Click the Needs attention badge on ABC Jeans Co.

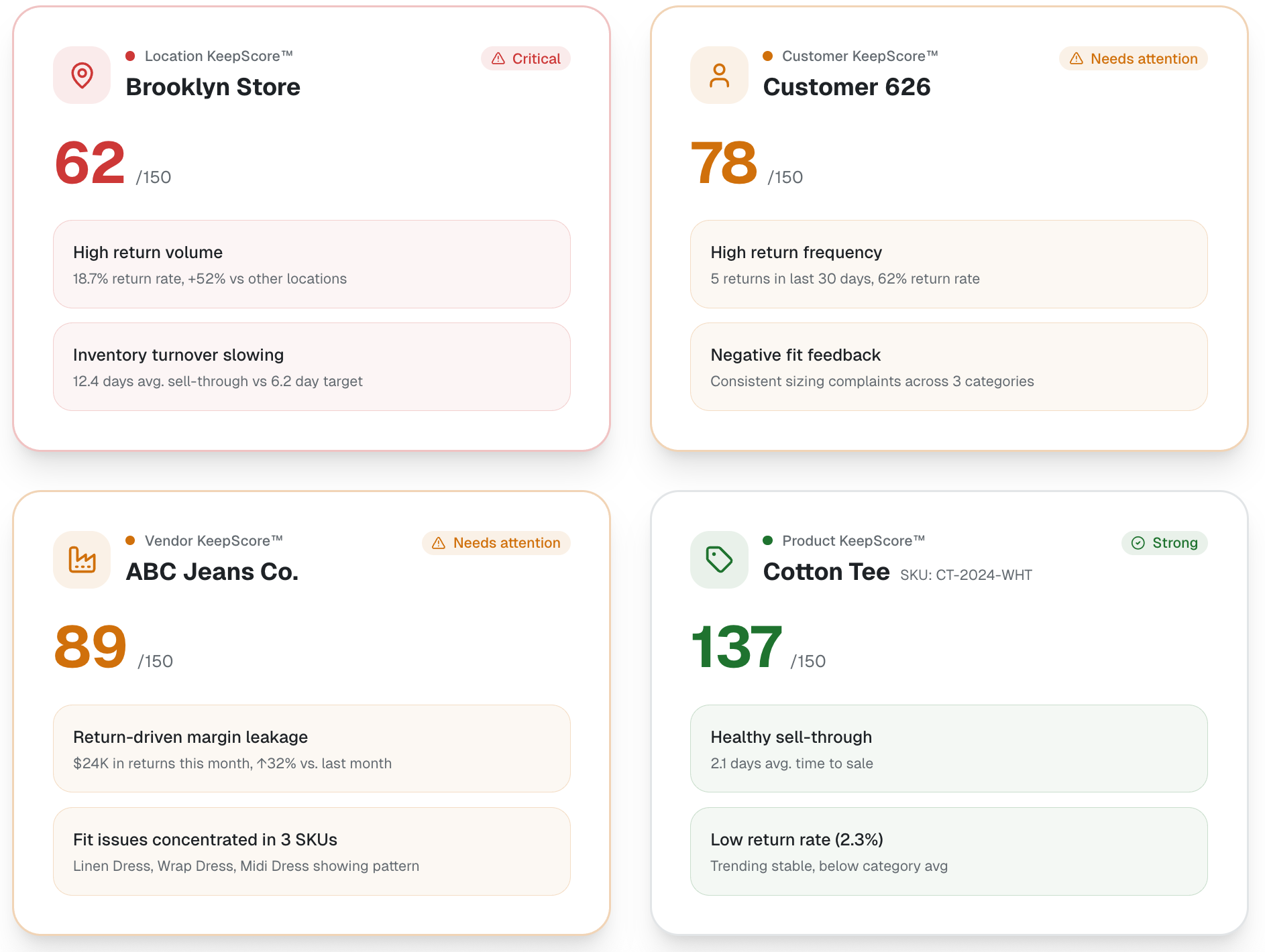click(x=496, y=543)
